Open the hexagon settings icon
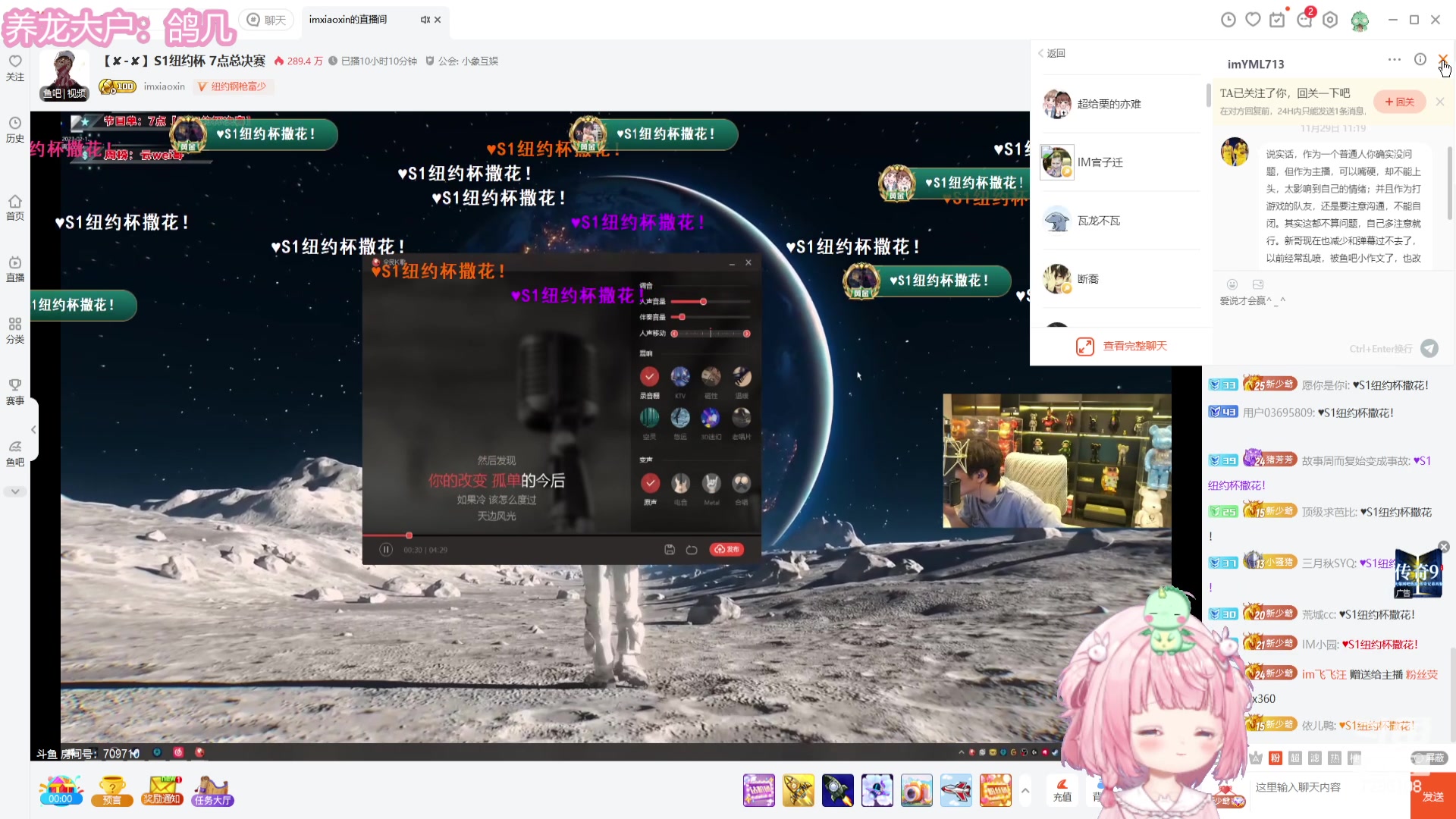 click(1330, 20)
